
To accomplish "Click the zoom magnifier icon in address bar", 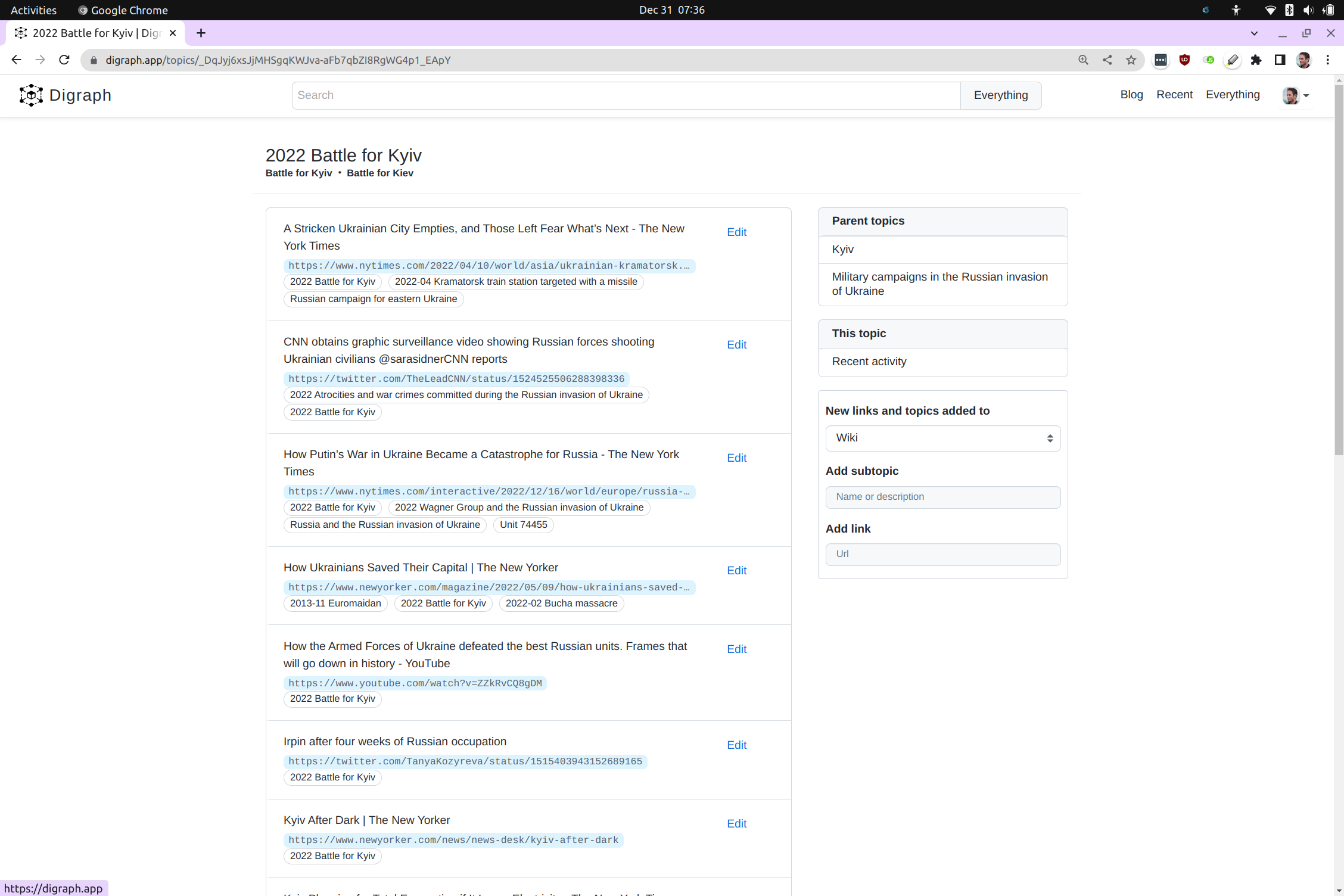I will (1083, 60).
